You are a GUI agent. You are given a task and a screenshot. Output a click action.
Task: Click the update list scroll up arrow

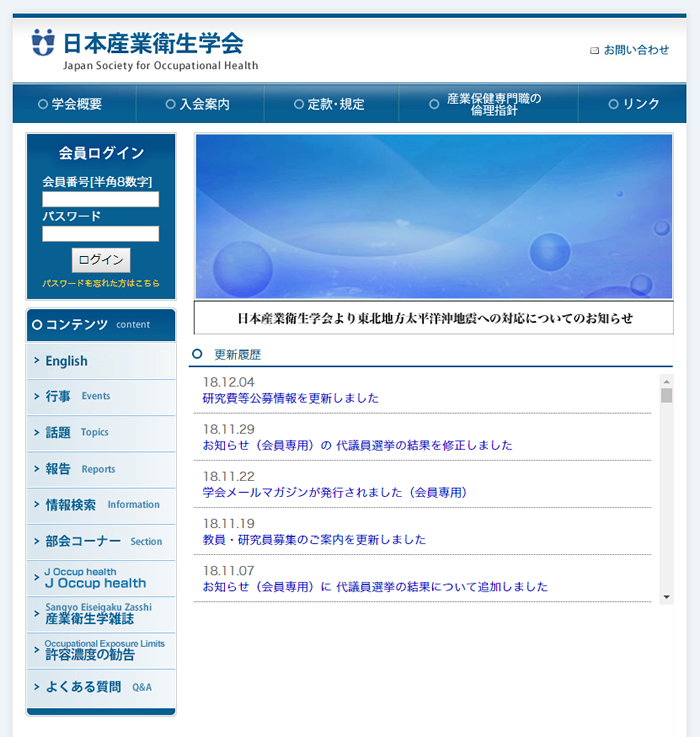click(666, 381)
